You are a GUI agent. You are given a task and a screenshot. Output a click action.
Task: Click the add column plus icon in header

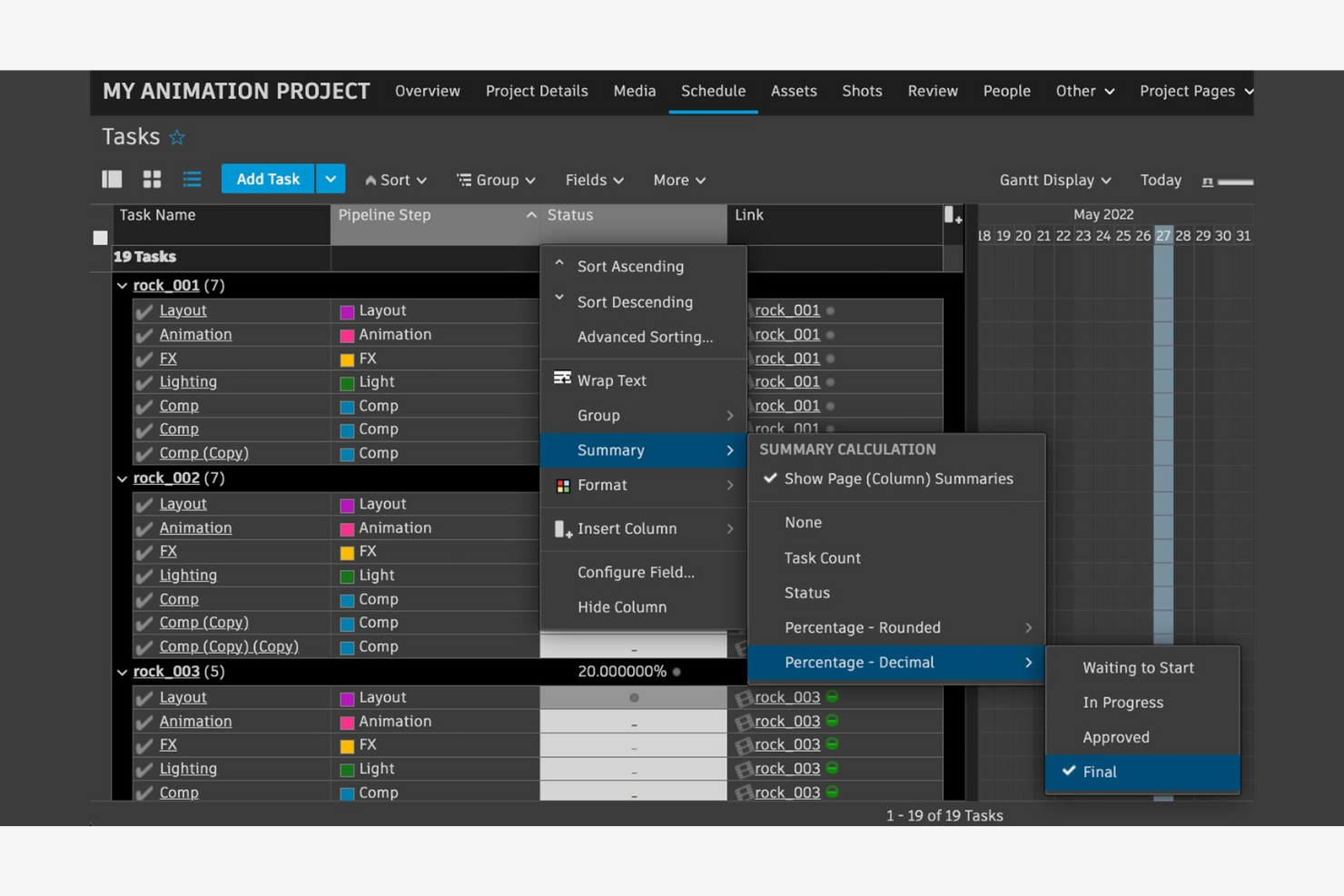(955, 219)
